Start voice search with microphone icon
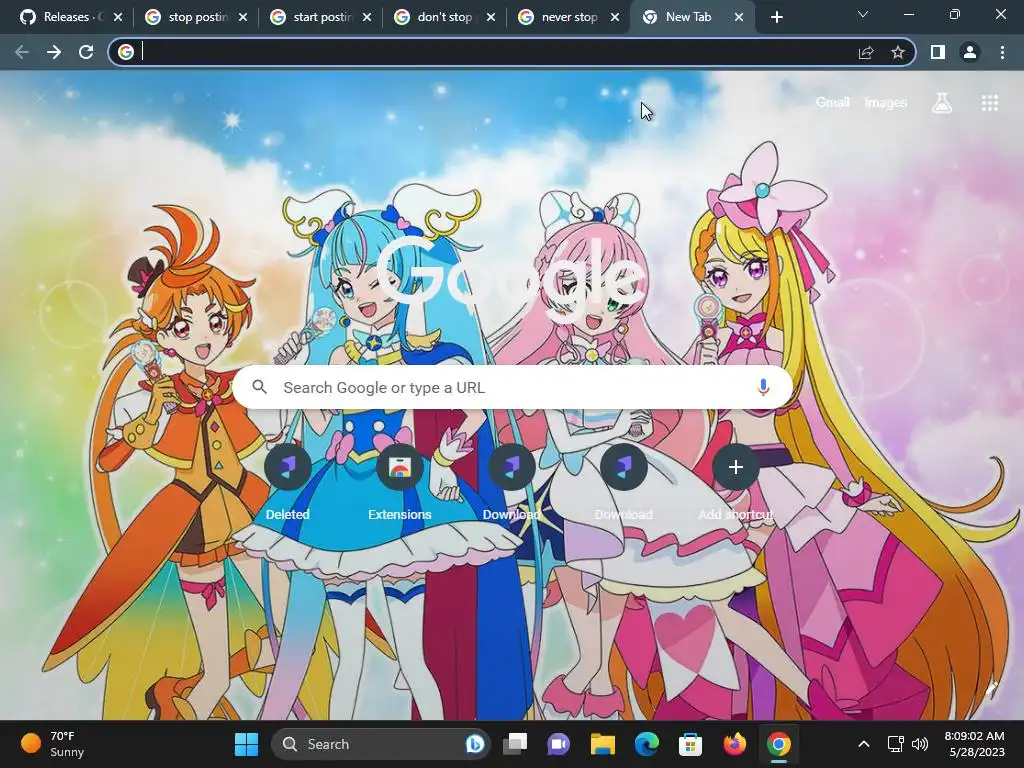Screen dimensions: 1024x768 [763, 387]
